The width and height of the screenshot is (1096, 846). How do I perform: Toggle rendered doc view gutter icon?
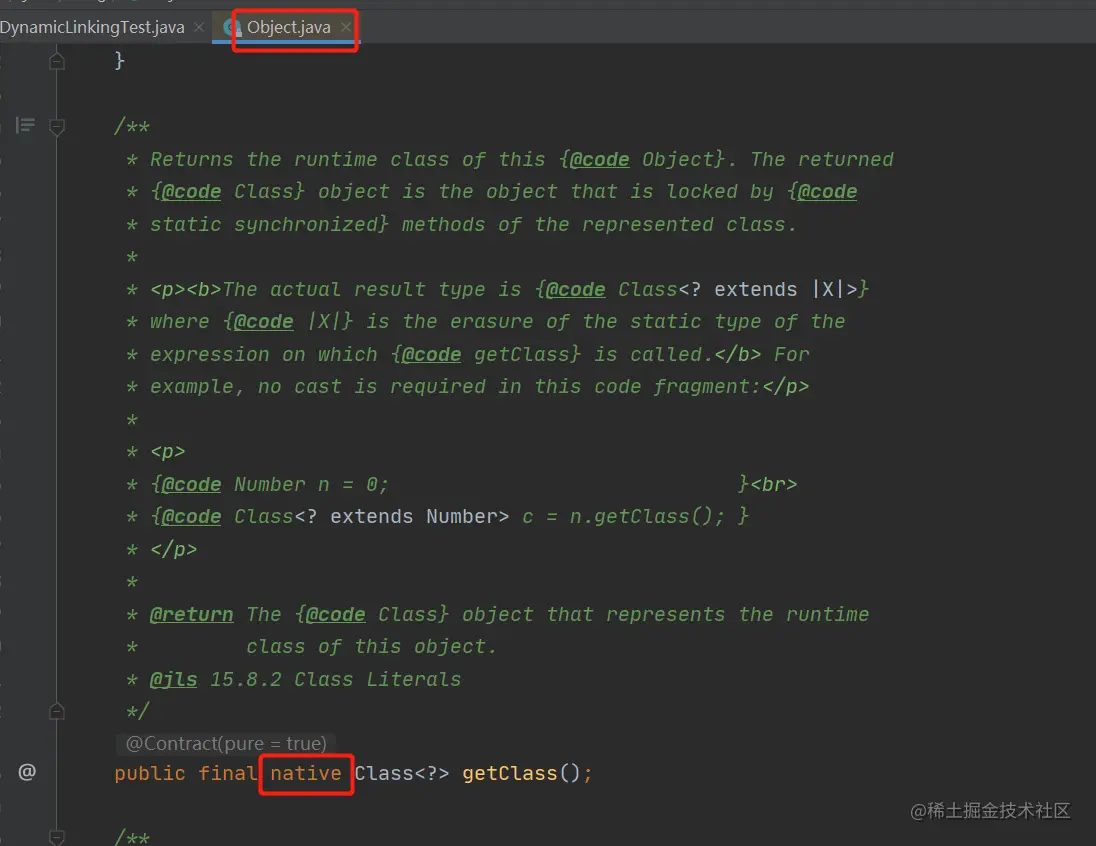25,126
